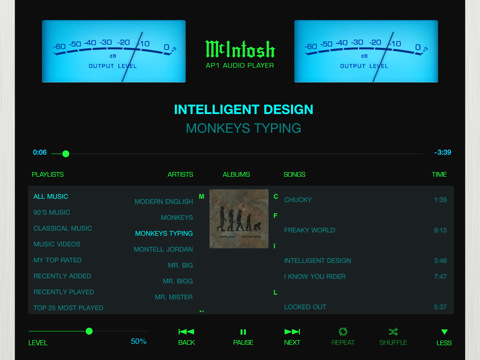Toggle the Repeat icon
The width and height of the screenshot is (480, 360).
[x=343, y=331]
